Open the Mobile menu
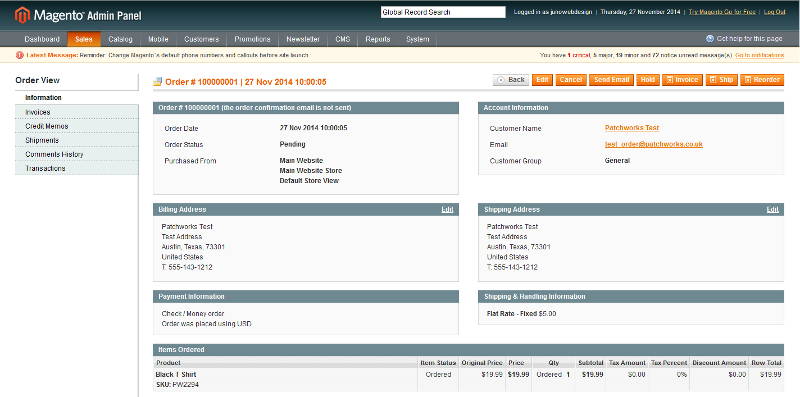Viewport: 800px width, 397px height. [x=158, y=39]
